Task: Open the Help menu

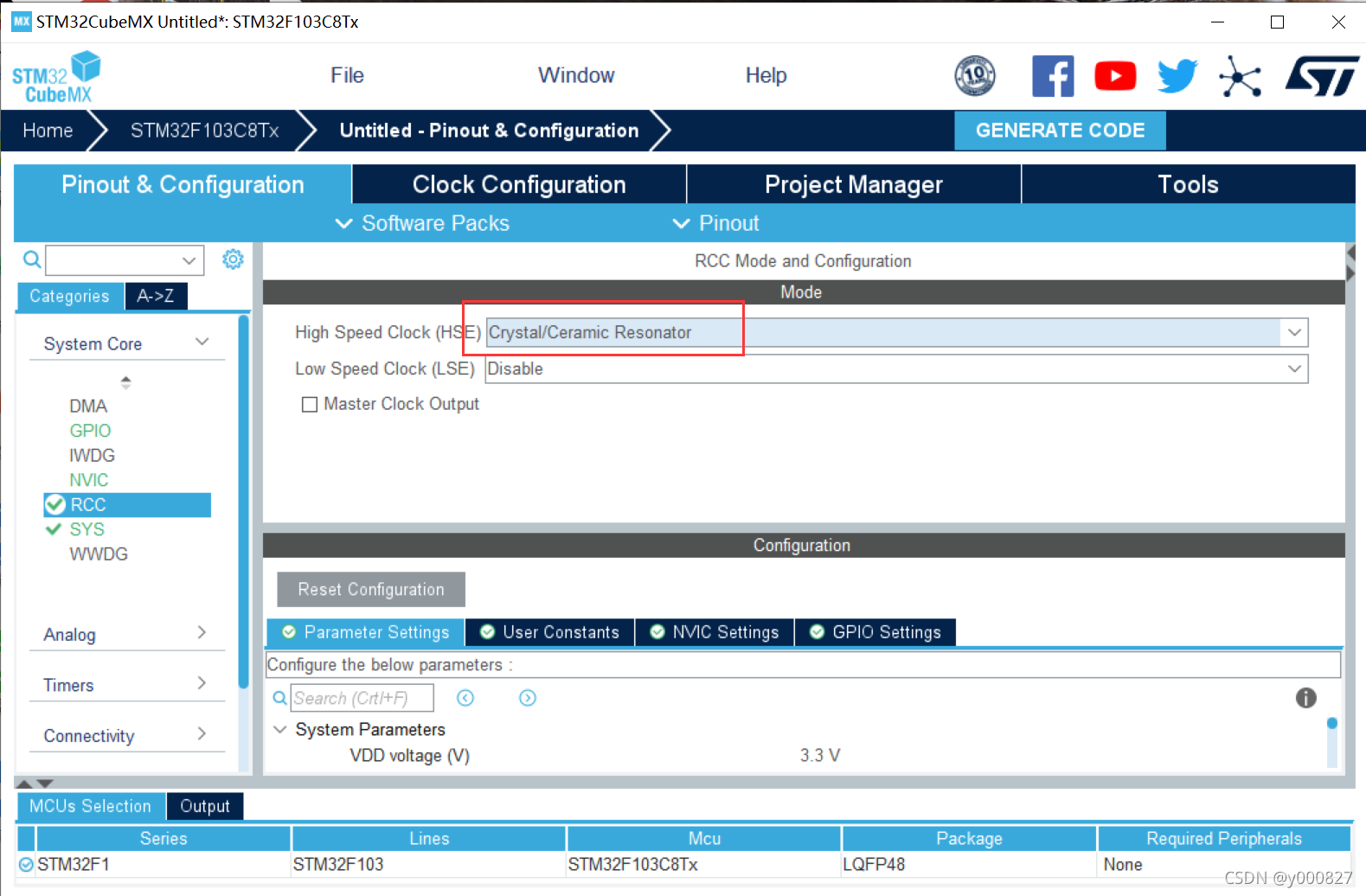Action: [766, 75]
